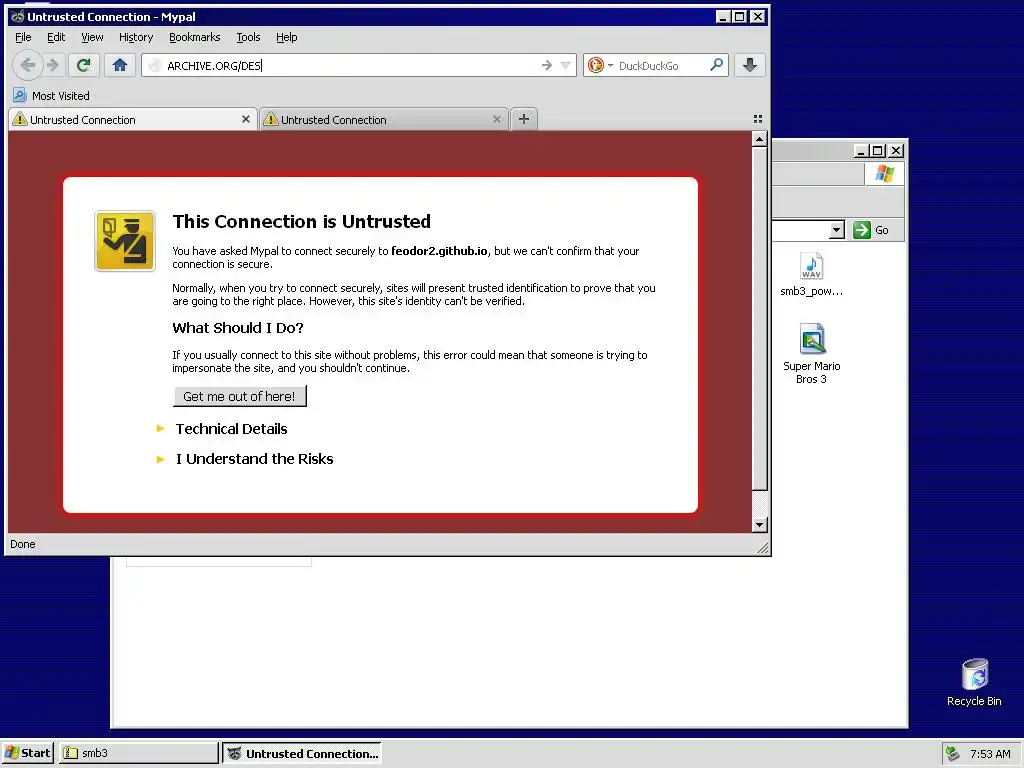Click the Mypal title bar app icon

pos(18,17)
